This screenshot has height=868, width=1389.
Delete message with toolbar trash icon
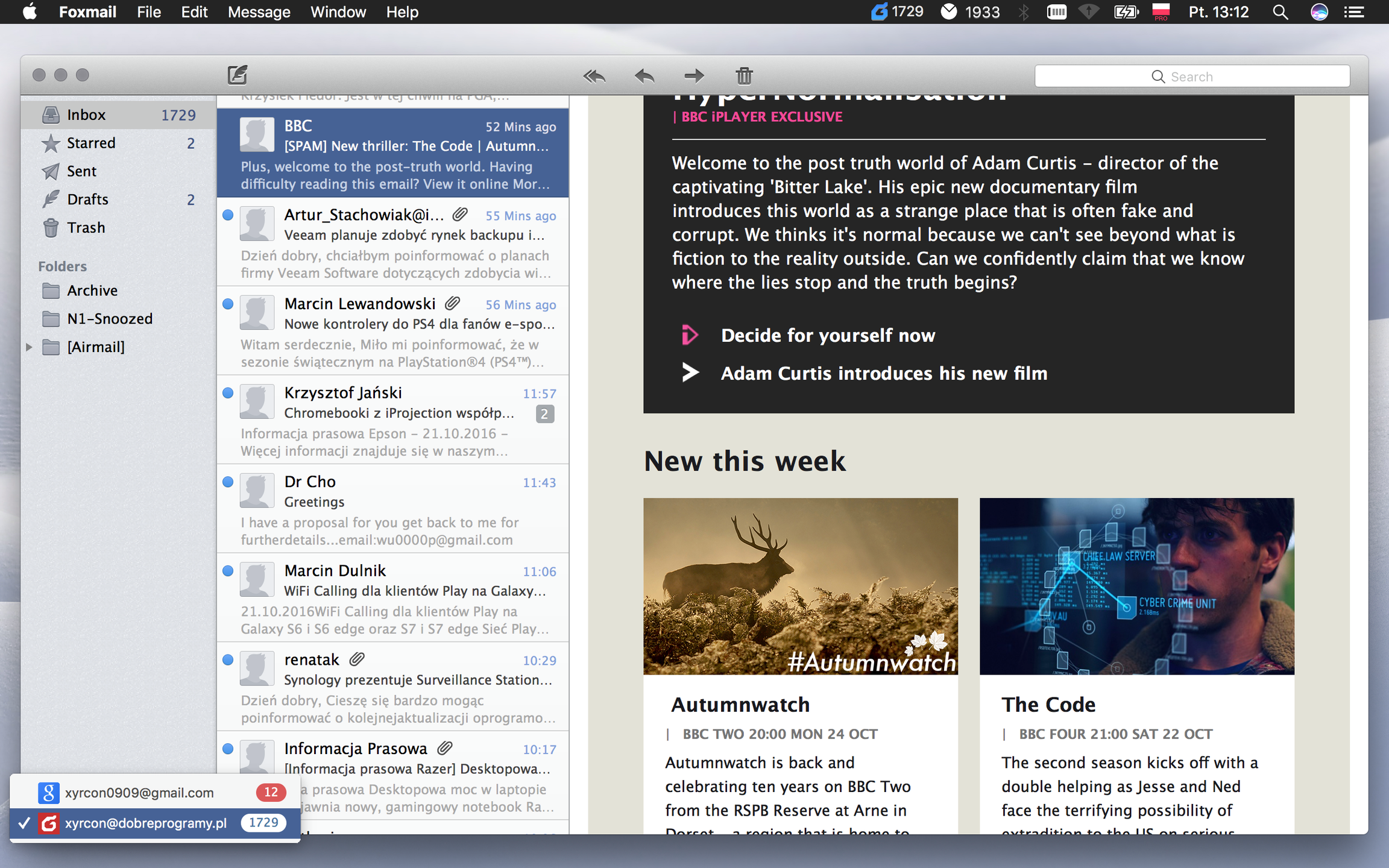coord(744,76)
